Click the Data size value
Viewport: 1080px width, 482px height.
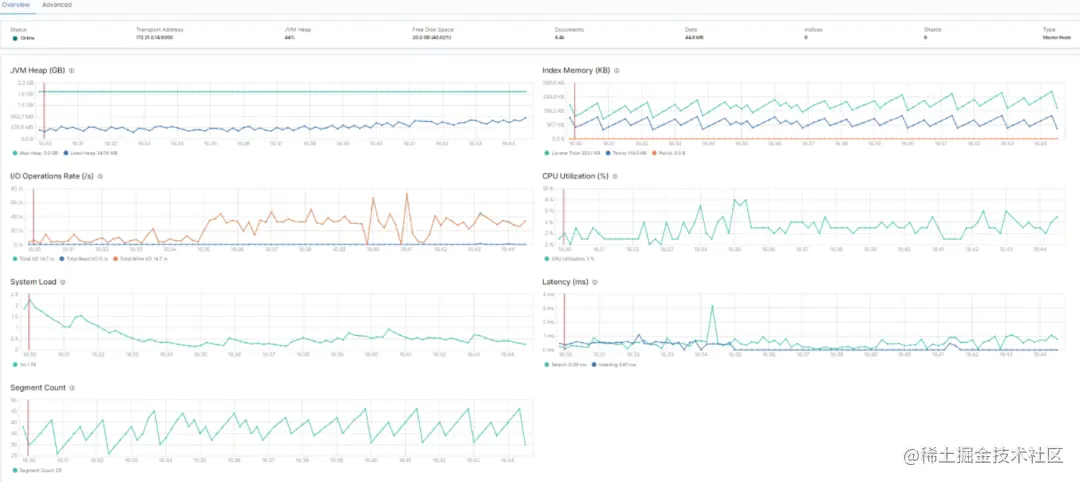[x=694, y=37]
